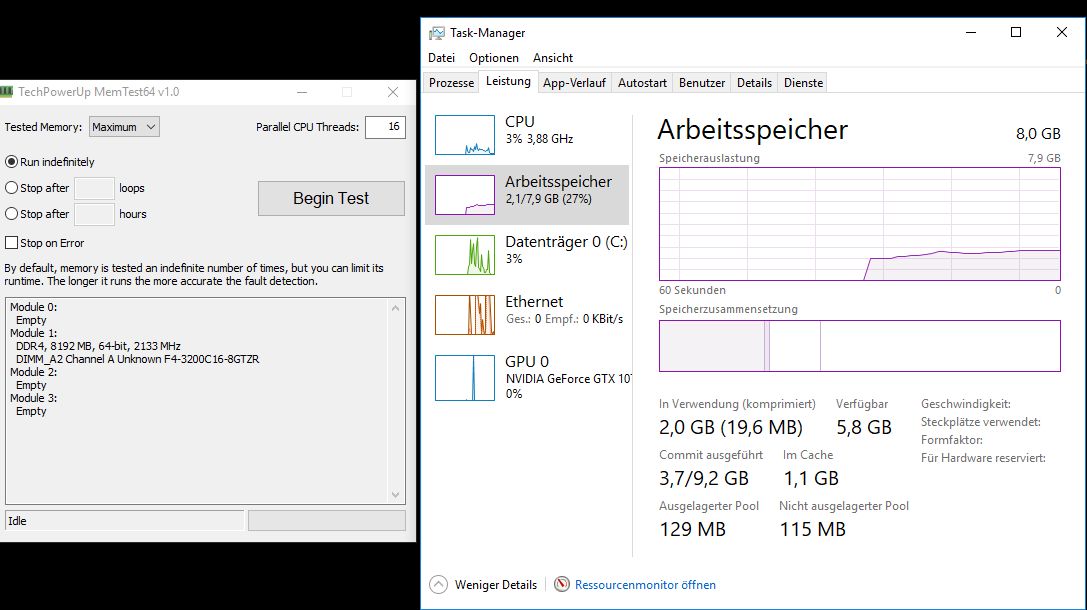This screenshot has height=610, width=1087.
Task: Switch to the Benutzer tab
Action: click(x=702, y=82)
